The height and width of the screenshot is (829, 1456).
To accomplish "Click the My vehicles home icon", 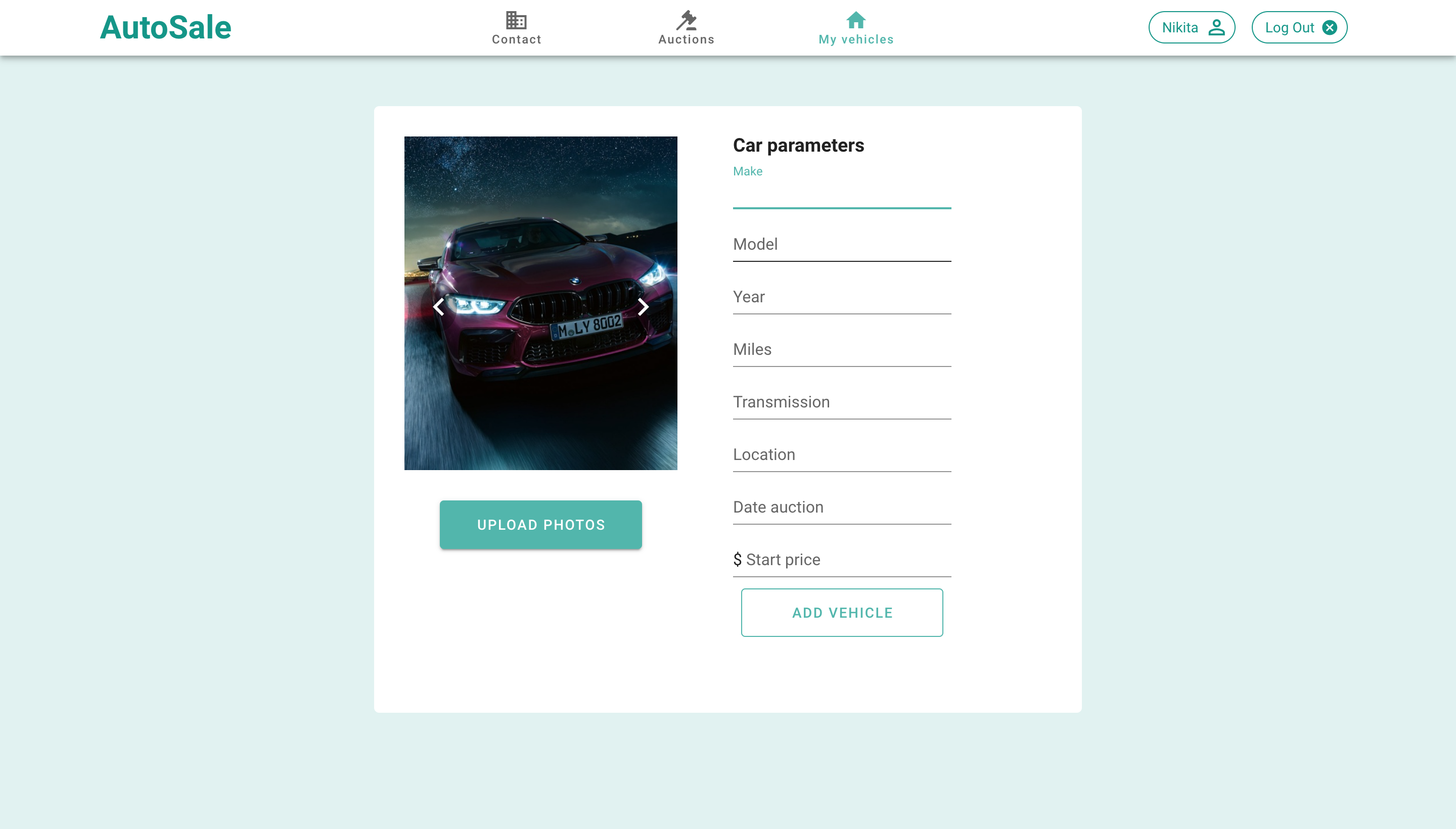I will tap(855, 20).
